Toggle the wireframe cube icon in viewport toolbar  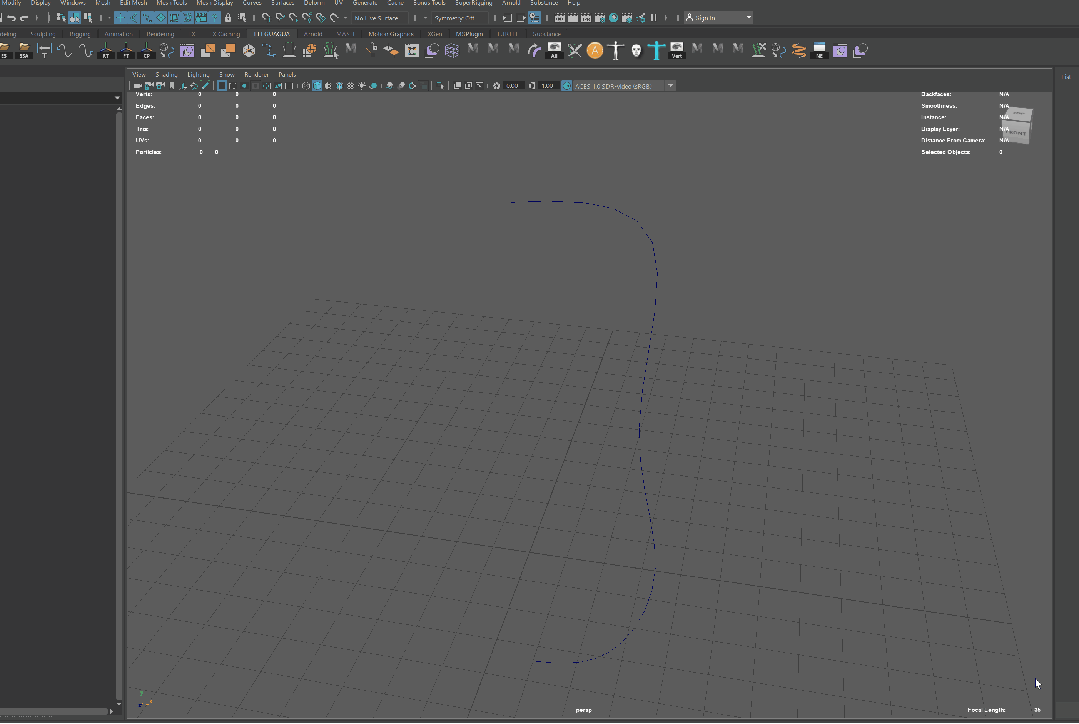[x=306, y=86]
